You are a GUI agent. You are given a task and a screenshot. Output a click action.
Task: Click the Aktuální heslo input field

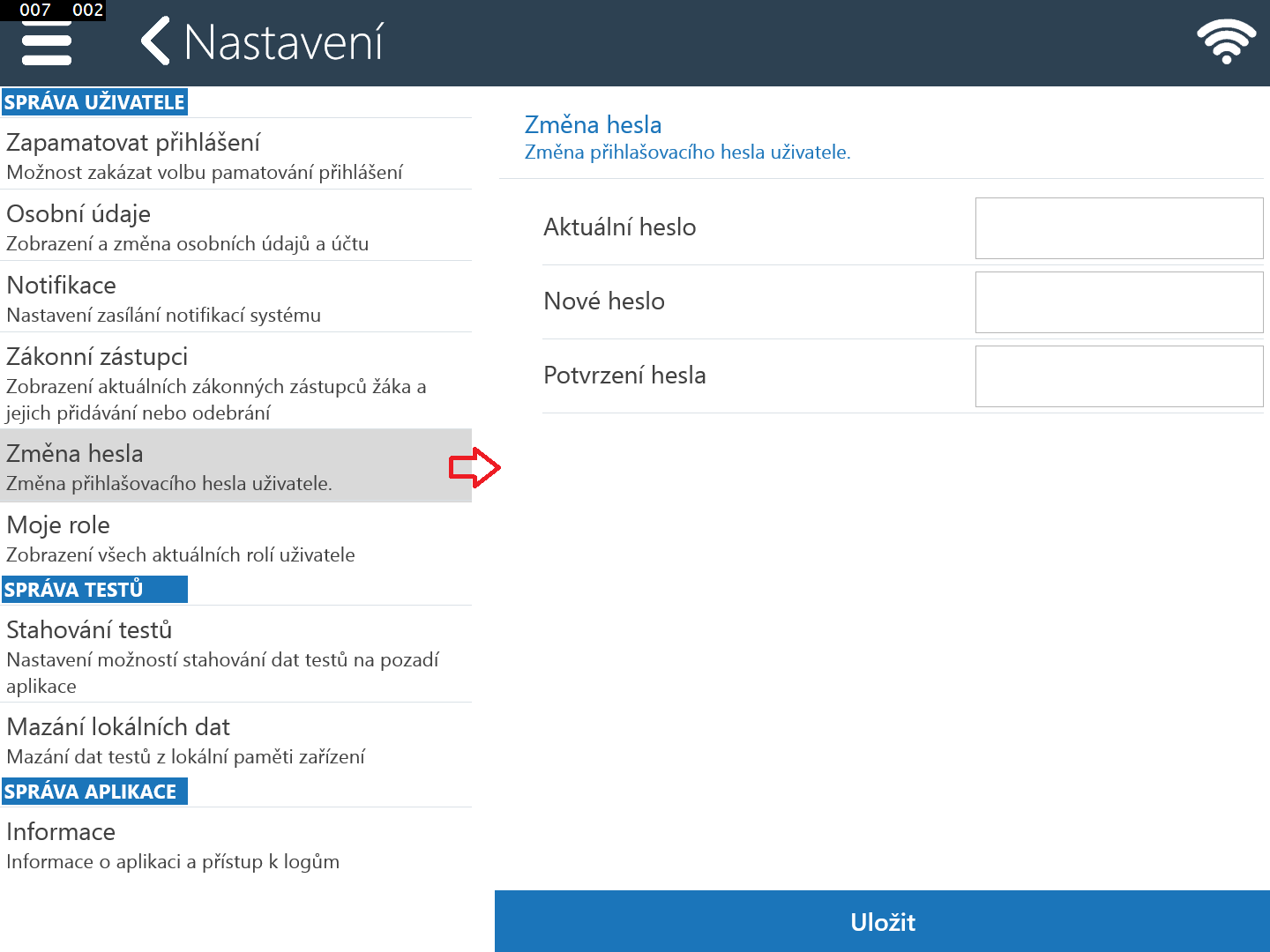coord(1119,228)
